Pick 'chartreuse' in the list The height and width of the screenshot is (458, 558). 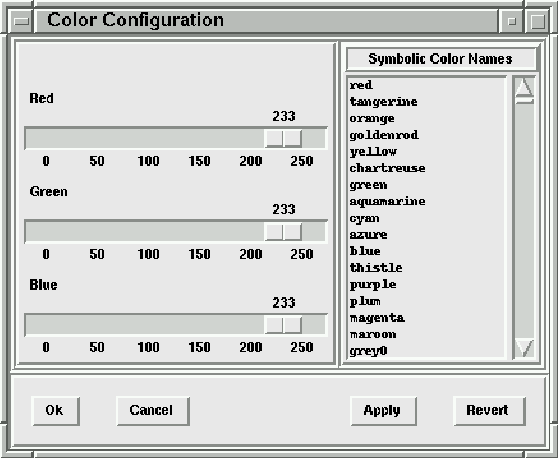point(426,168)
